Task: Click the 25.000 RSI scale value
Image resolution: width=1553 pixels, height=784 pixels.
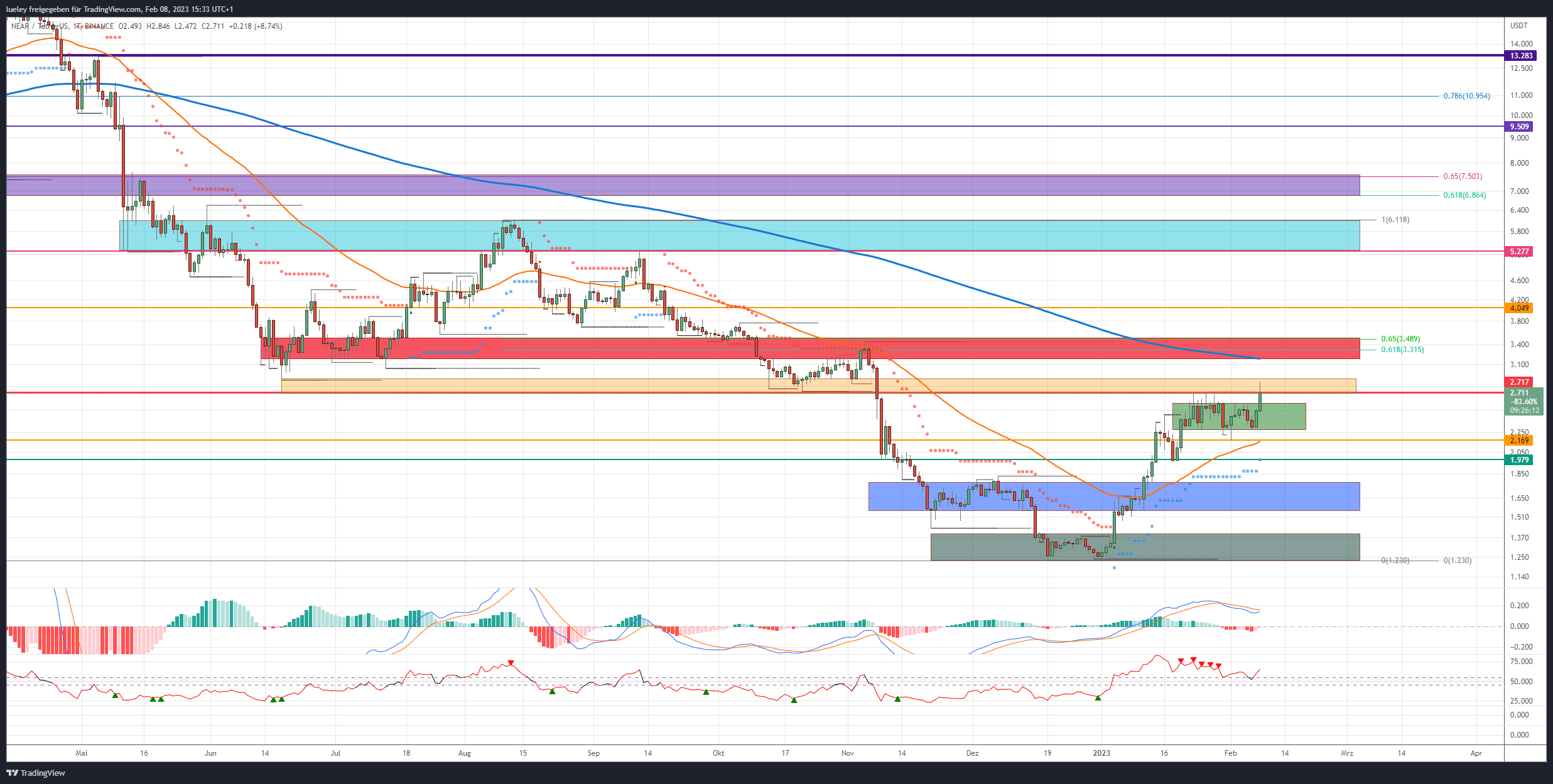Action: [1522, 701]
